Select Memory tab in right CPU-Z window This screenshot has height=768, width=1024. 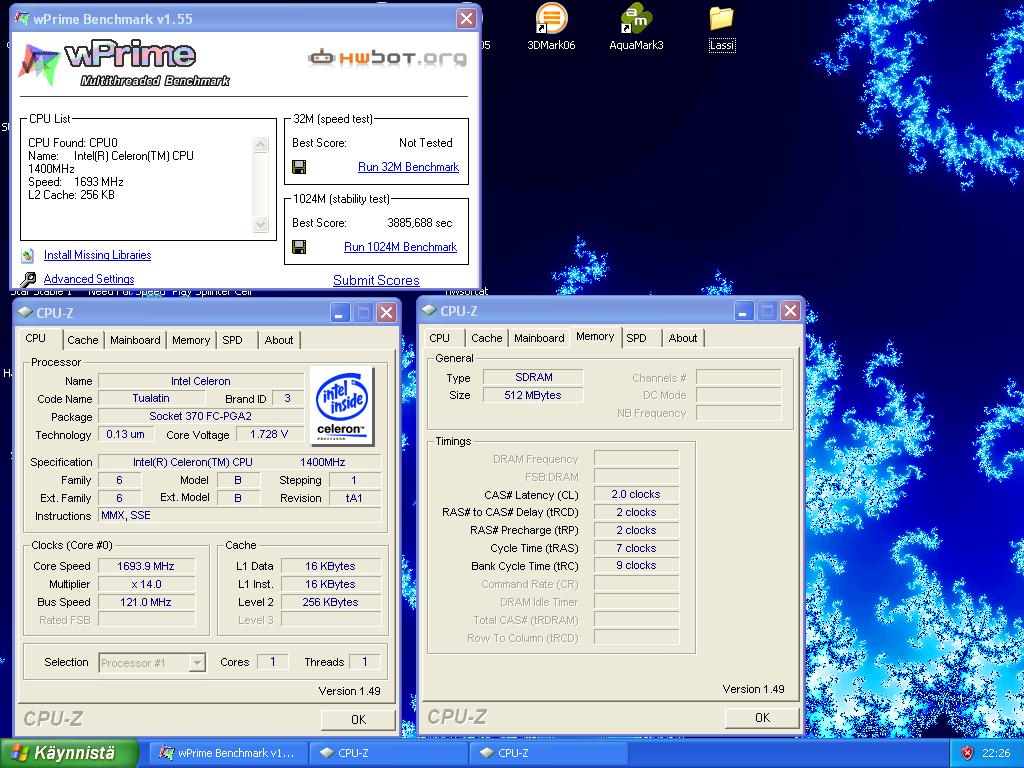click(x=595, y=336)
